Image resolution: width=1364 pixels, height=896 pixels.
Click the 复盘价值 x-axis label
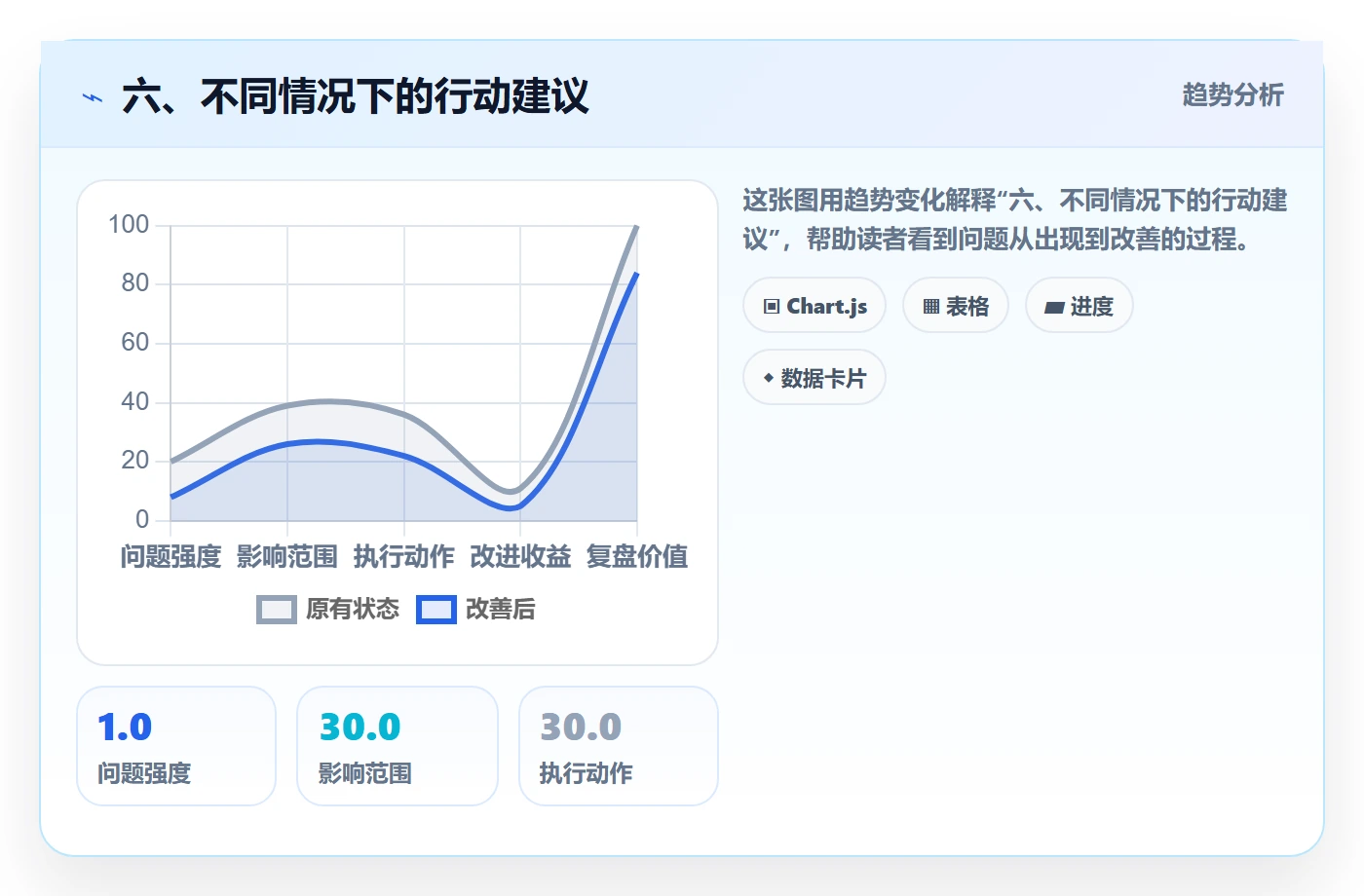coord(637,557)
